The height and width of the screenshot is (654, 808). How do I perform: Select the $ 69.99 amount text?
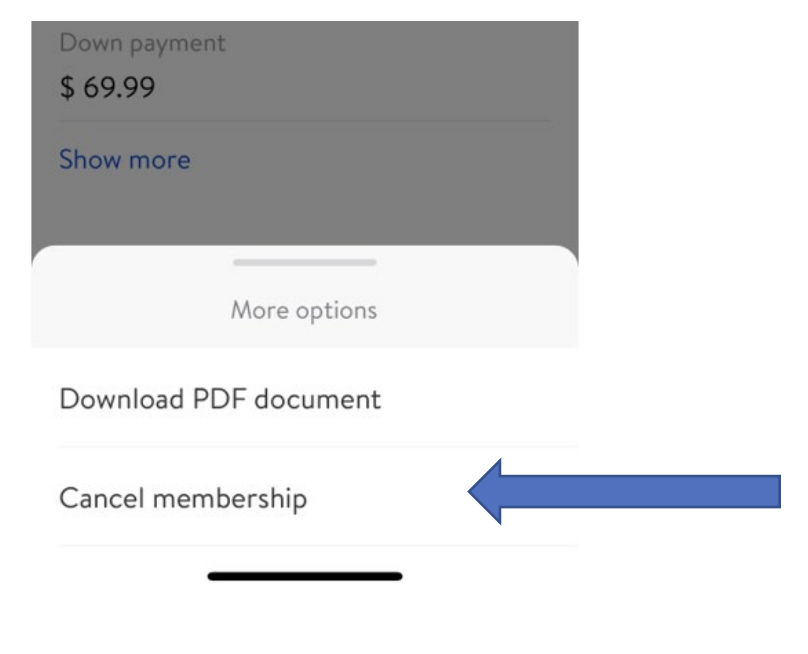point(106,86)
